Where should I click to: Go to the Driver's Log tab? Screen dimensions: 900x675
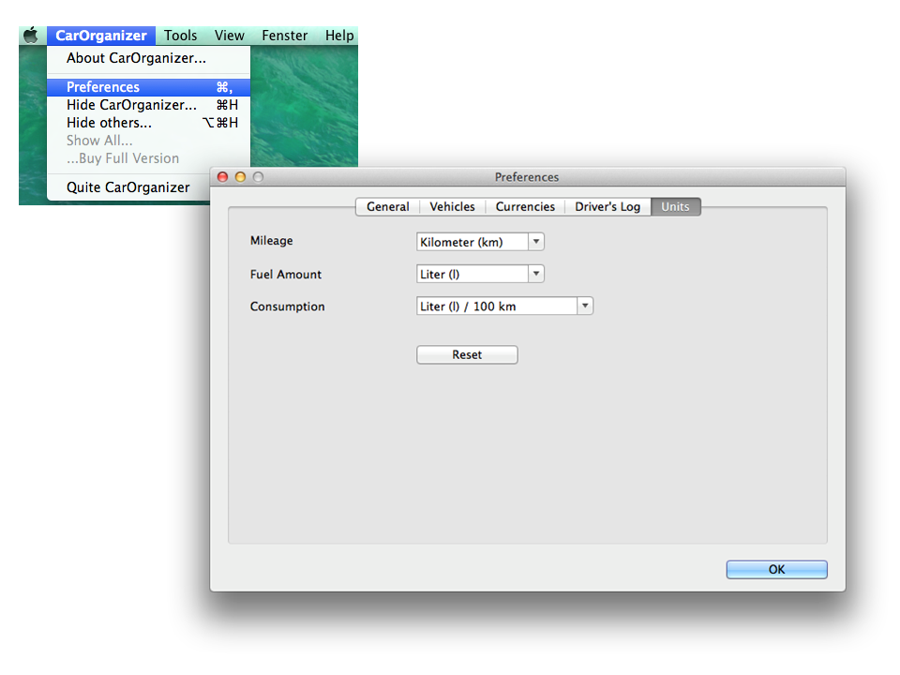tap(607, 207)
